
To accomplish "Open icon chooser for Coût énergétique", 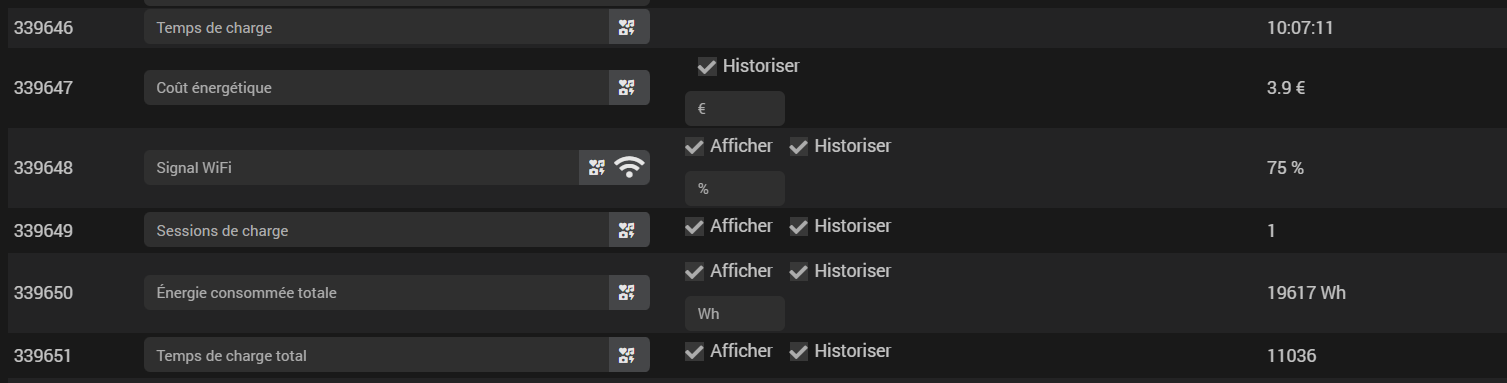I will click(x=627, y=88).
